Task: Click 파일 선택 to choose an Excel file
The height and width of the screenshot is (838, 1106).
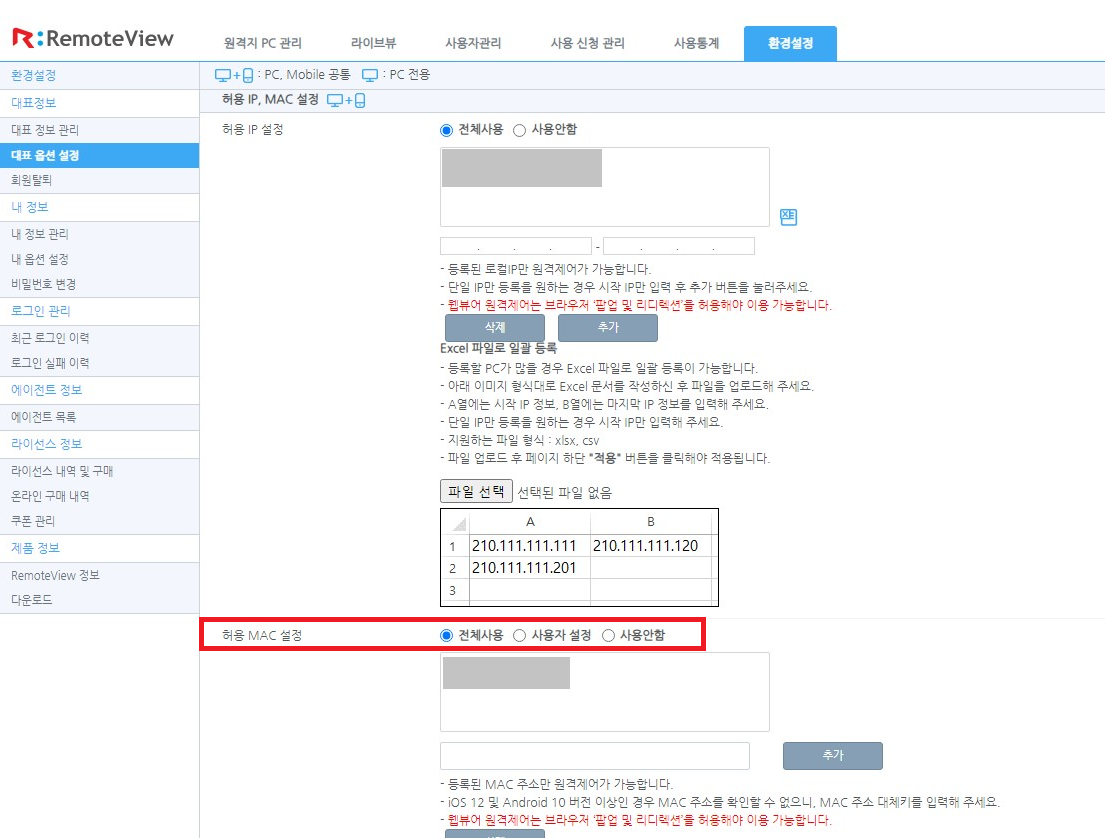Action: [476, 491]
